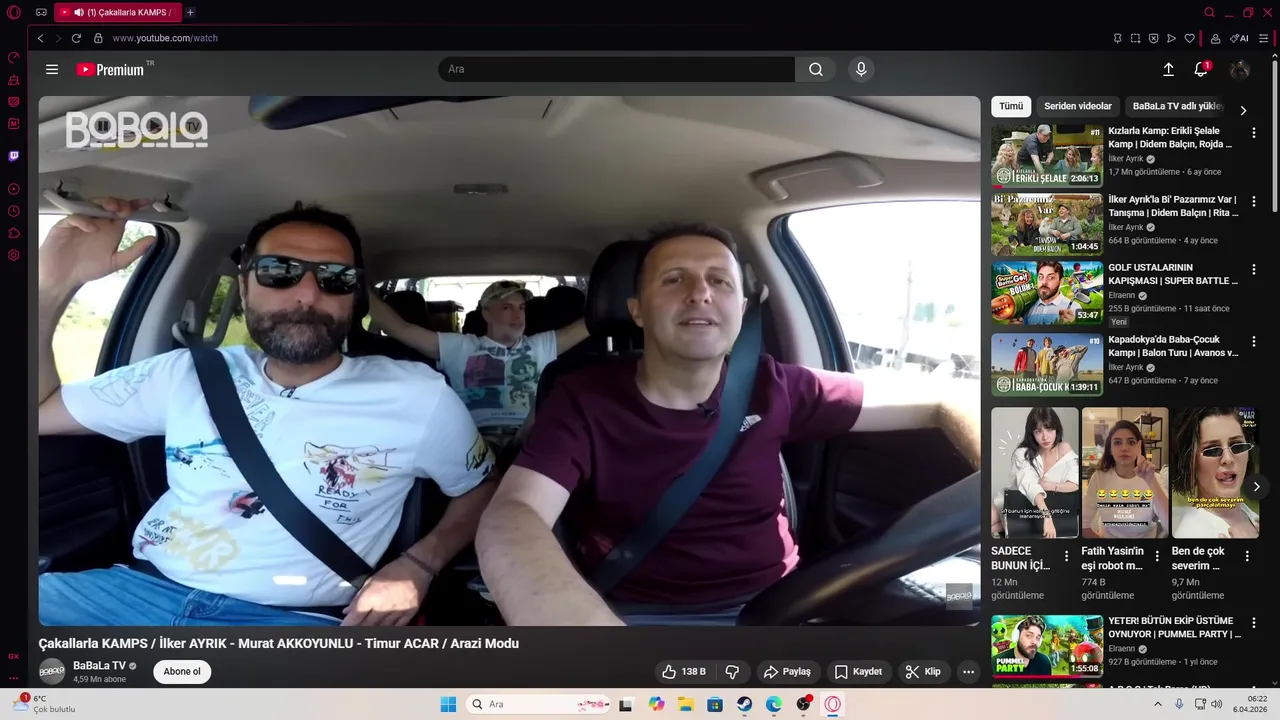Open the BaBaLa TV channel name link
This screenshot has width=1280, height=720.
coord(99,666)
